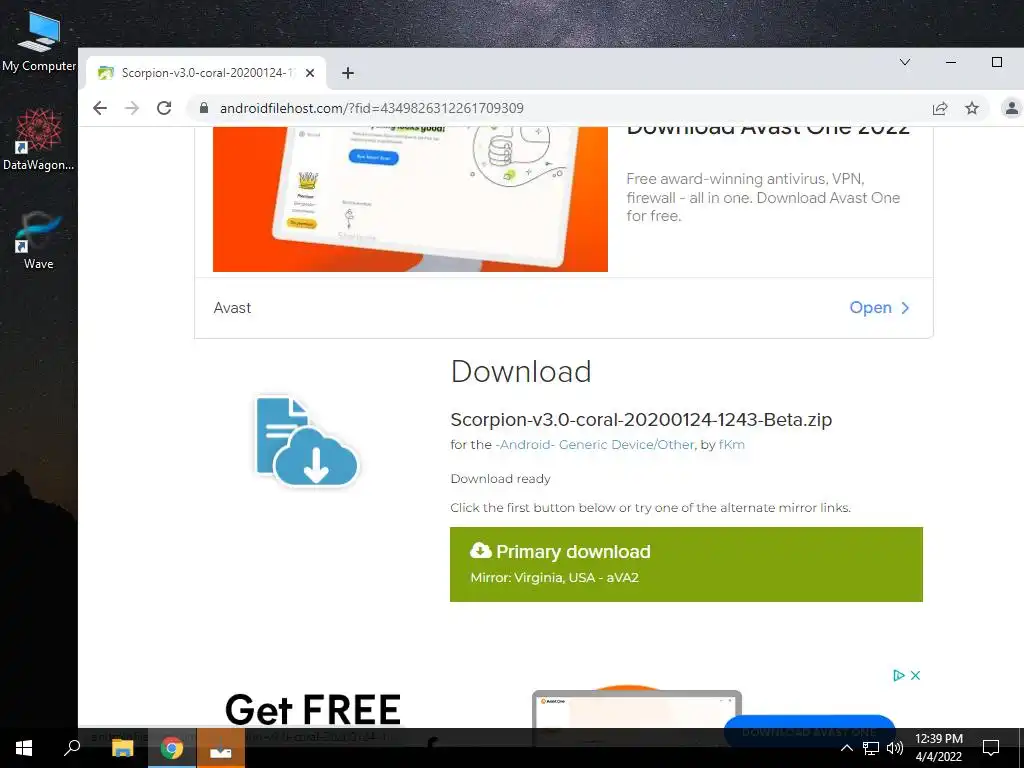Click chevron next to Open

click(x=905, y=308)
